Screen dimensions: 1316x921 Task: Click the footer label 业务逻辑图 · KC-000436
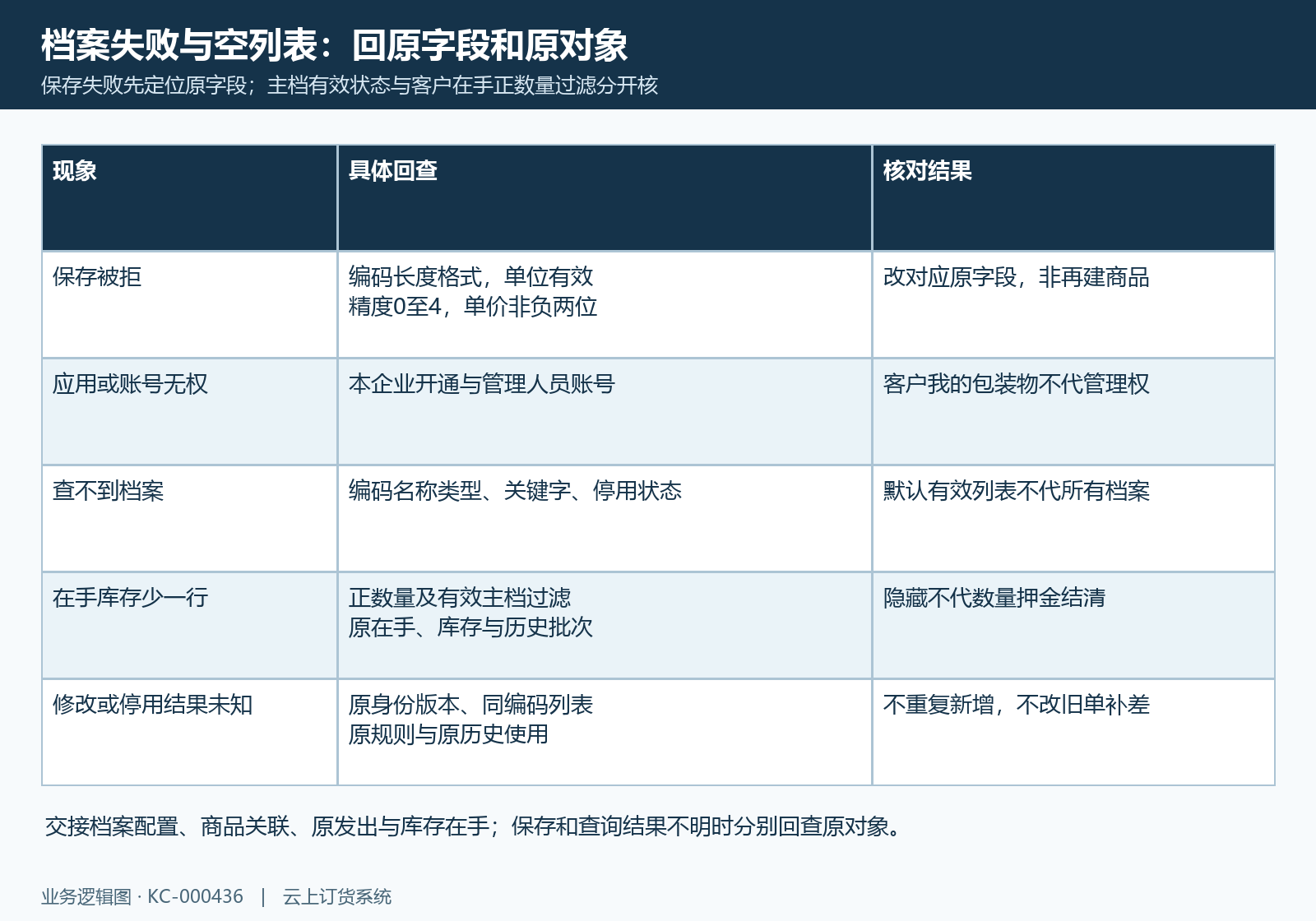[142, 896]
